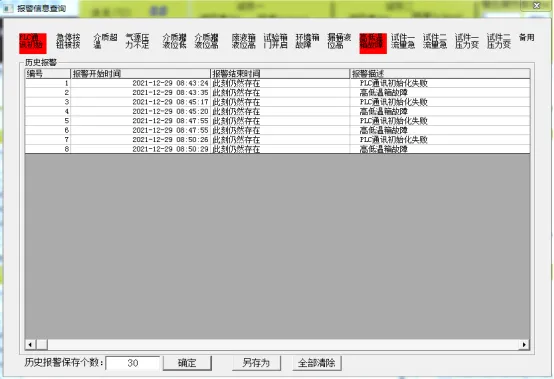The image size is (554, 379).
Task: Click the 确定 confirm button
Action: (x=187, y=363)
